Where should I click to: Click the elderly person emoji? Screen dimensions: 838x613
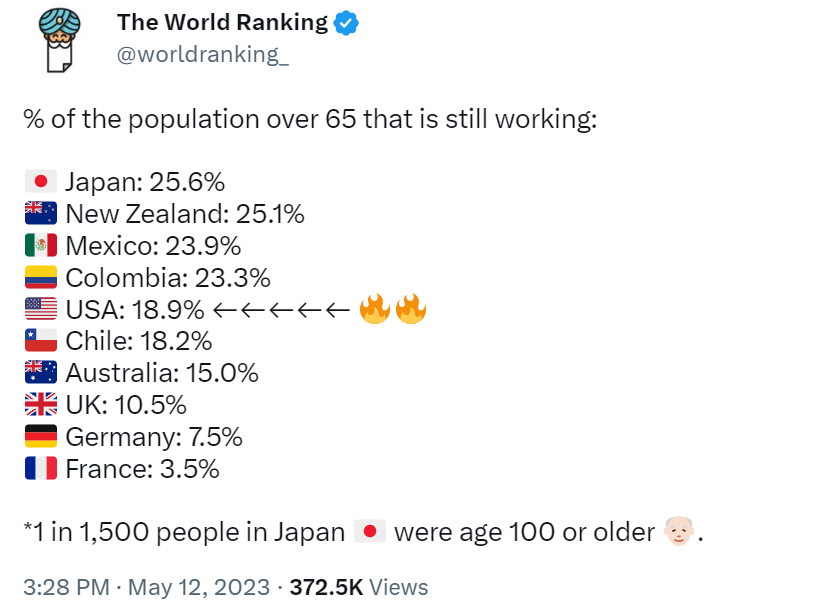(678, 533)
